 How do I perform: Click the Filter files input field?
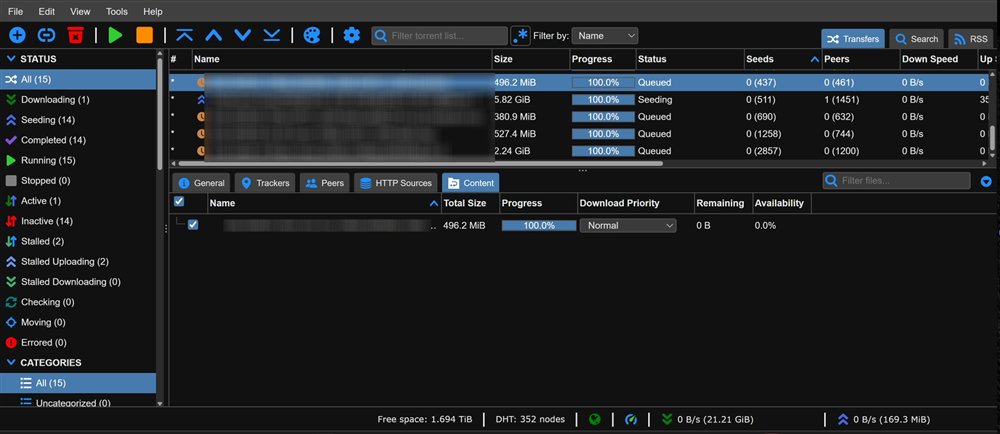[897, 181]
